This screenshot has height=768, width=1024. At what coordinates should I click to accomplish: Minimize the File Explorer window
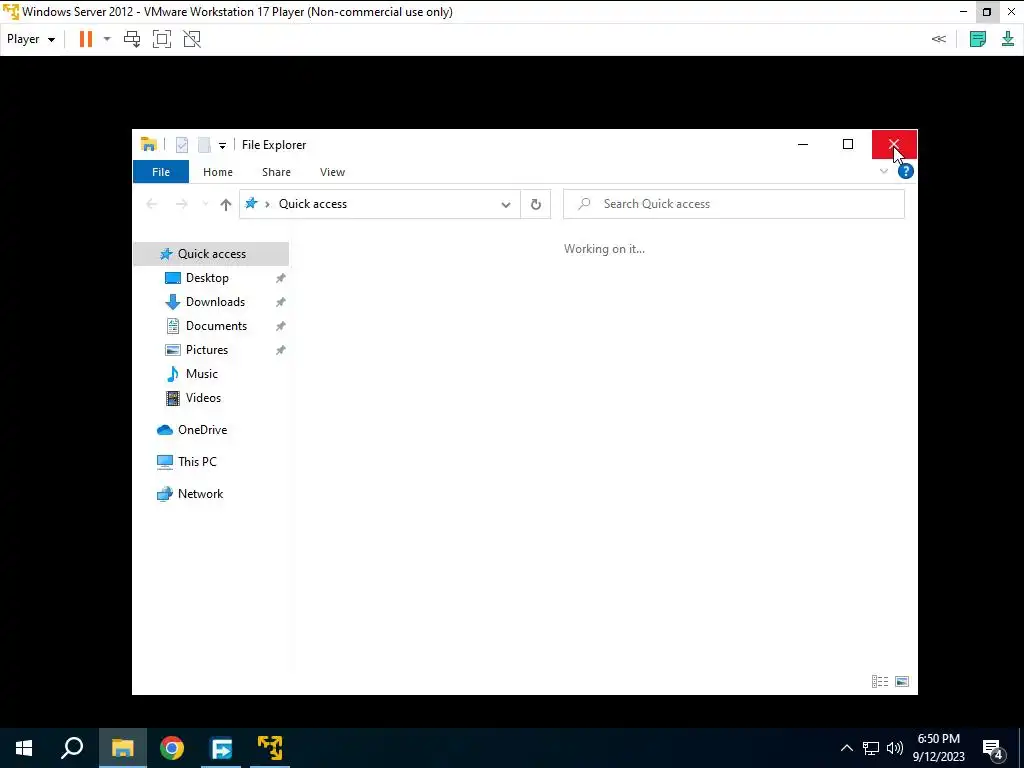[803, 144]
